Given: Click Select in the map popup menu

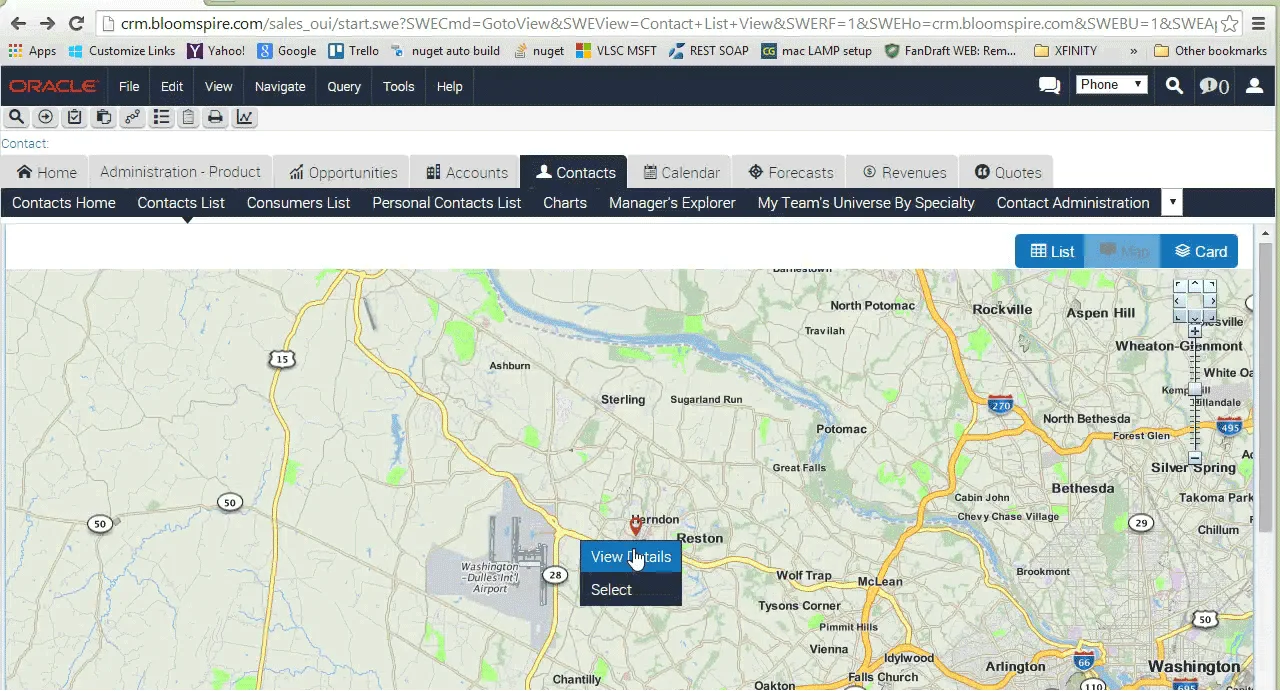Looking at the screenshot, I should point(611,589).
